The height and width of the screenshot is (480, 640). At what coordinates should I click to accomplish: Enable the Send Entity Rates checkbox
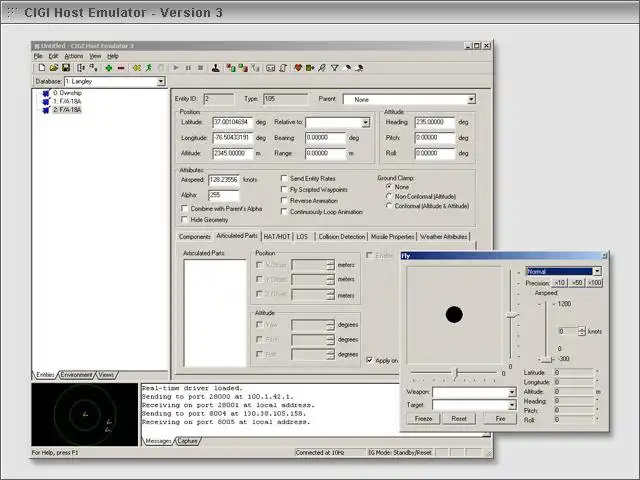(284, 177)
